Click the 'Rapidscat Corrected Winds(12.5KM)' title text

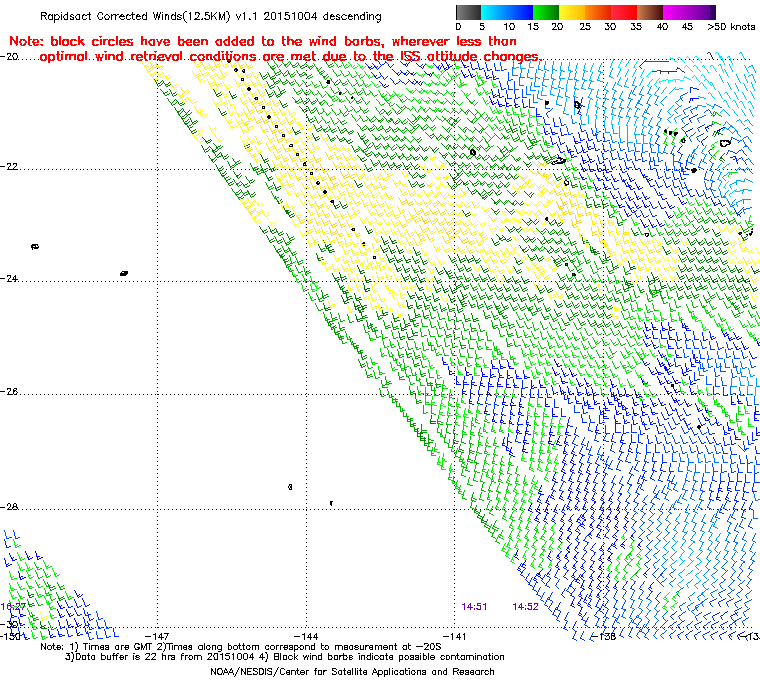click(x=135, y=16)
